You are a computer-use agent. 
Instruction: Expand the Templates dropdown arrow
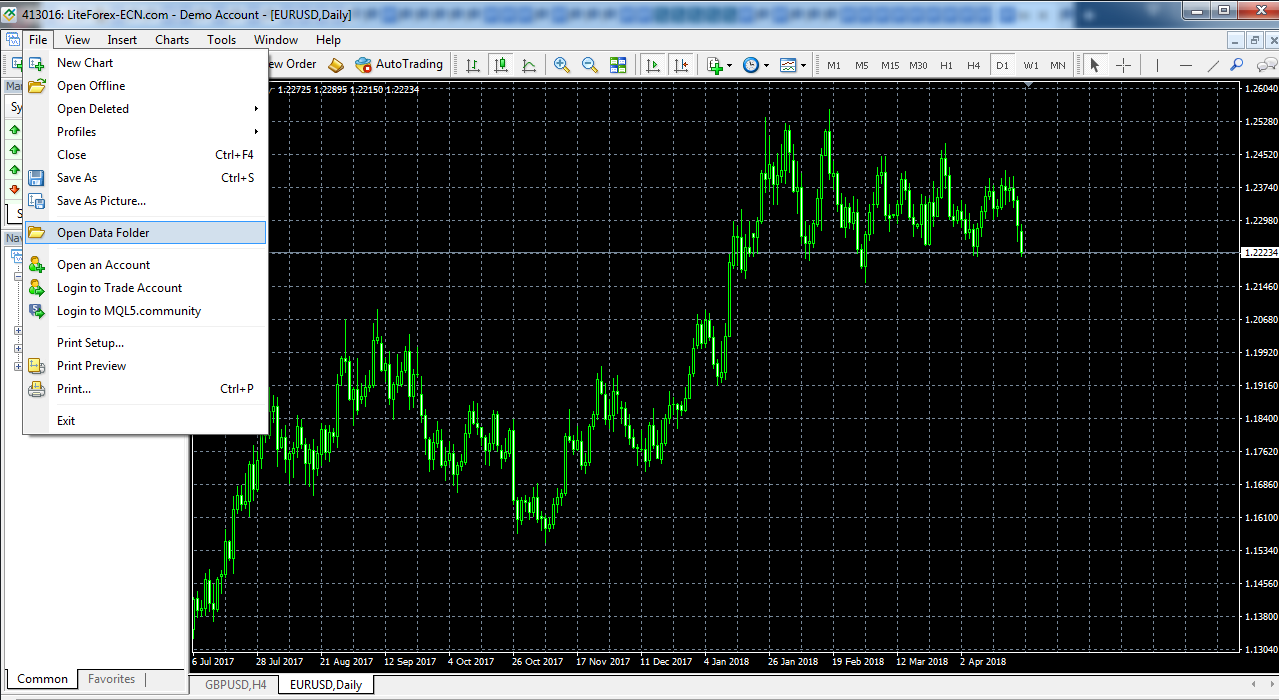click(x=803, y=65)
